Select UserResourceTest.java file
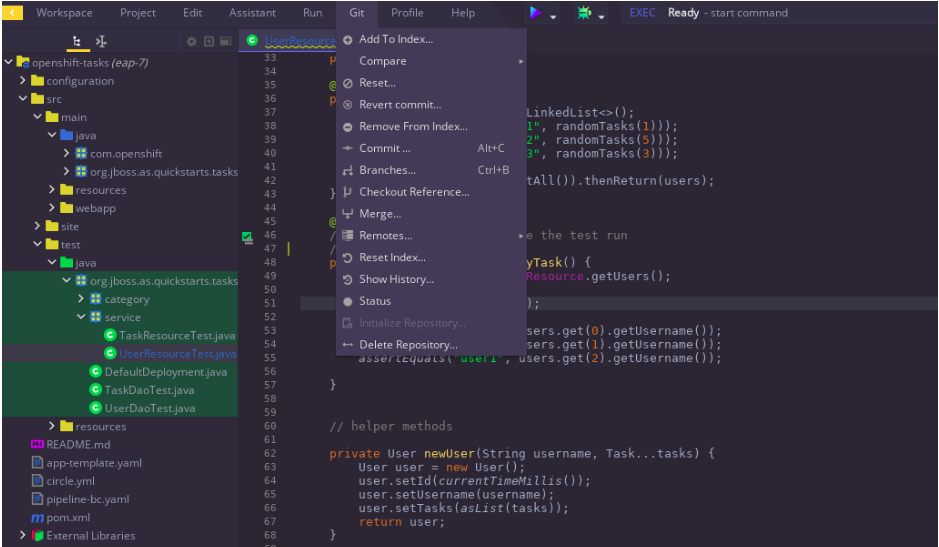The image size is (939, 547). [x=177, y=353]
